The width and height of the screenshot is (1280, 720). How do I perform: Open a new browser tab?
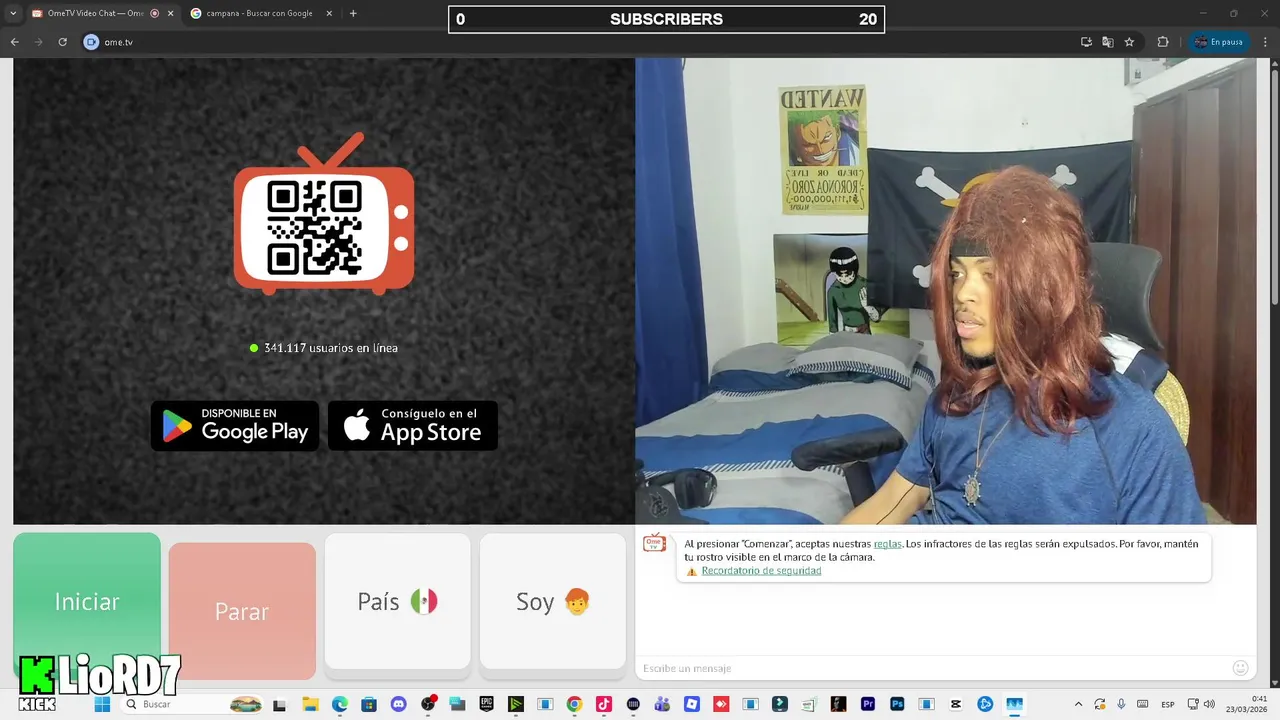[x=353, y=13]
